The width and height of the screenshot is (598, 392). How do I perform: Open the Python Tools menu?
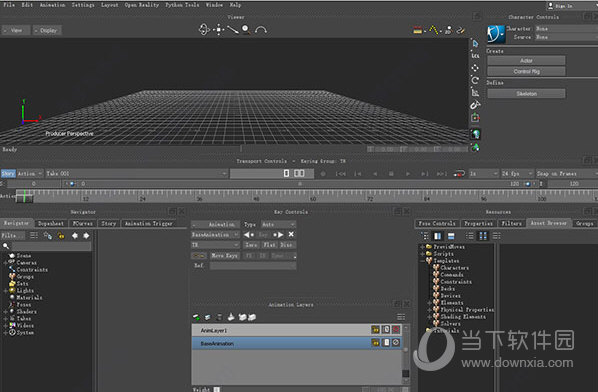pyautogui.click(x=182, y=5)
